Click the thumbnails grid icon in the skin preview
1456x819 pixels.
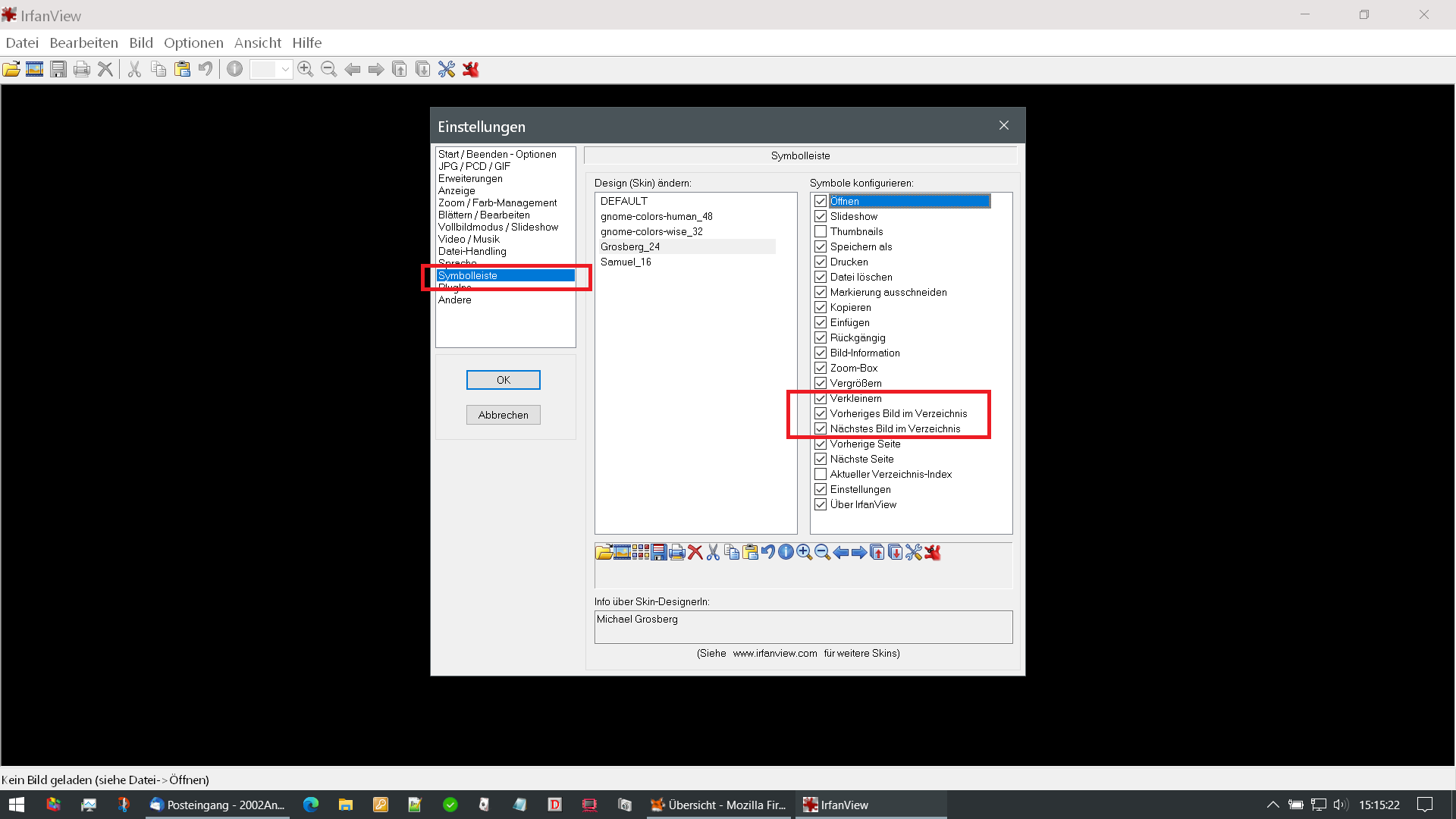(x=641, y=553)
